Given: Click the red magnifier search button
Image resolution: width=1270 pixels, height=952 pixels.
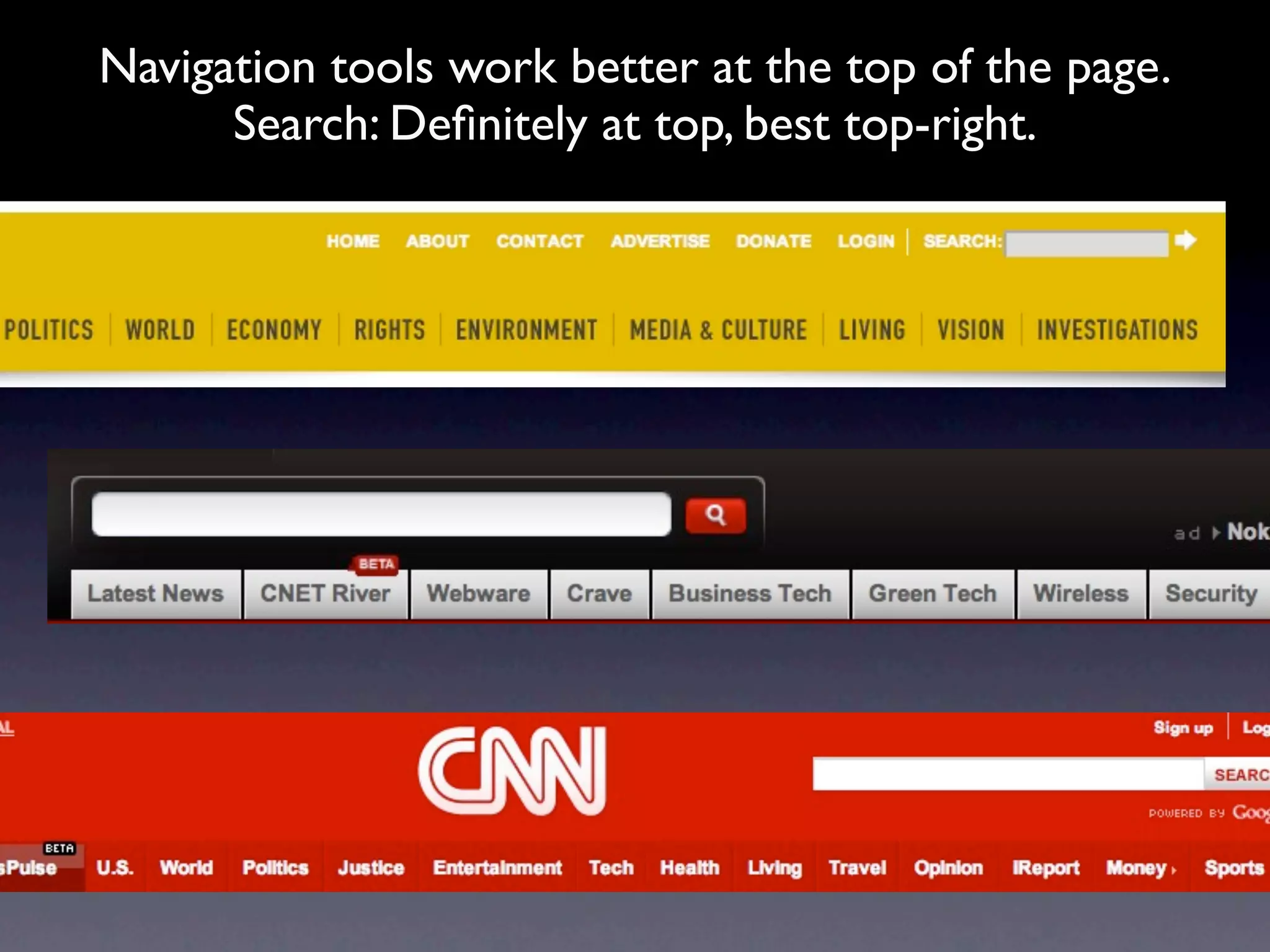Looking at the screenshot, I should (x=715, y=515).
